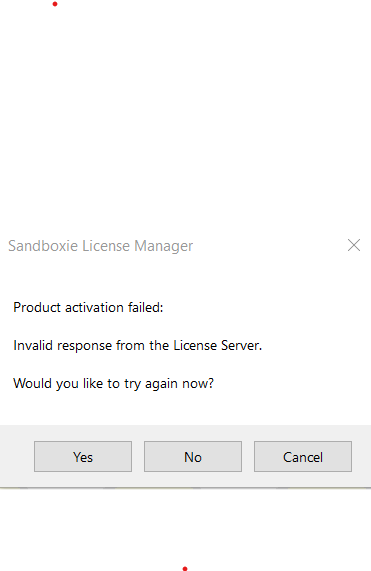Click the red dot below the dialog

click(x=185, y=568)
